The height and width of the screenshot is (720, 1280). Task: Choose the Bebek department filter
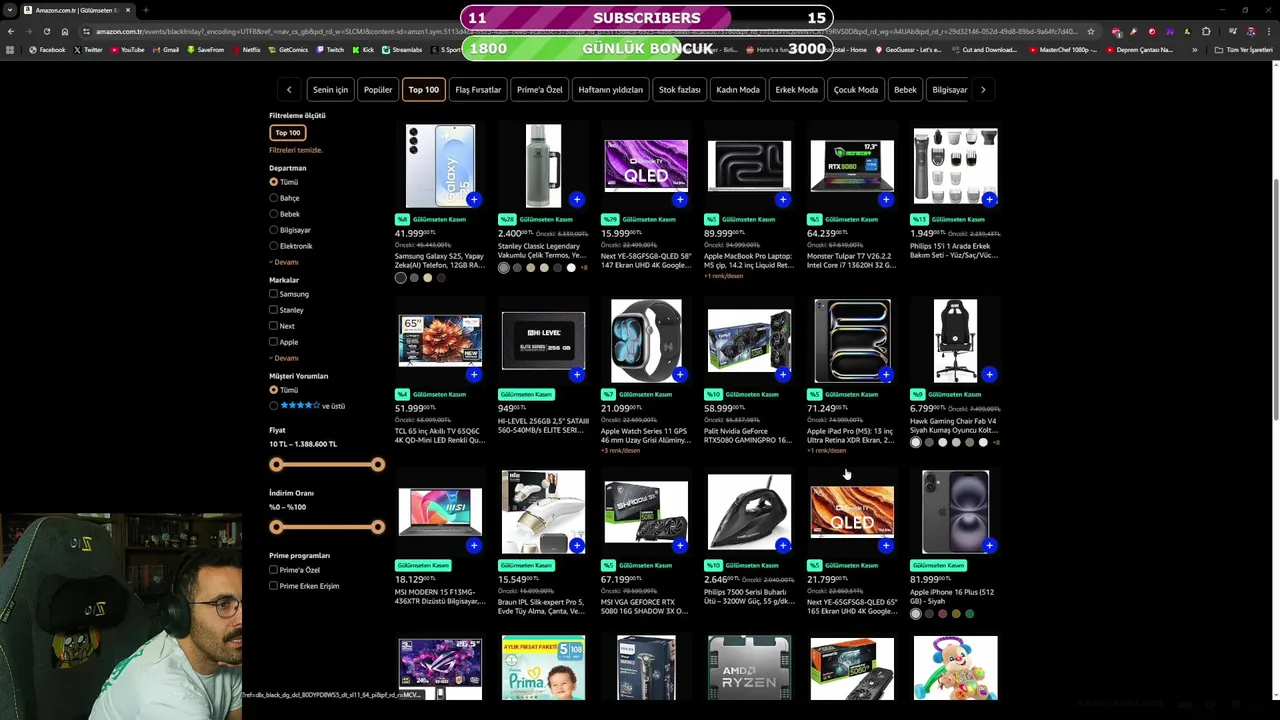click(x=274, y=214)
